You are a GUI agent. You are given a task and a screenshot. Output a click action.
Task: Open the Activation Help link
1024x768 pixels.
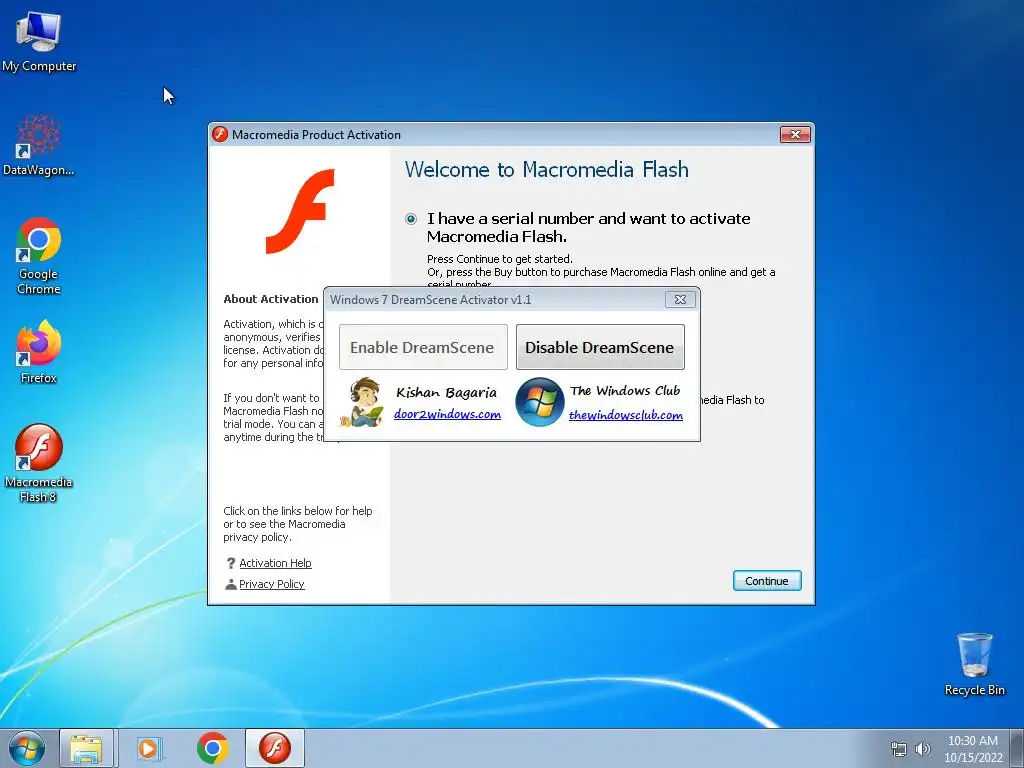(275, 563)
